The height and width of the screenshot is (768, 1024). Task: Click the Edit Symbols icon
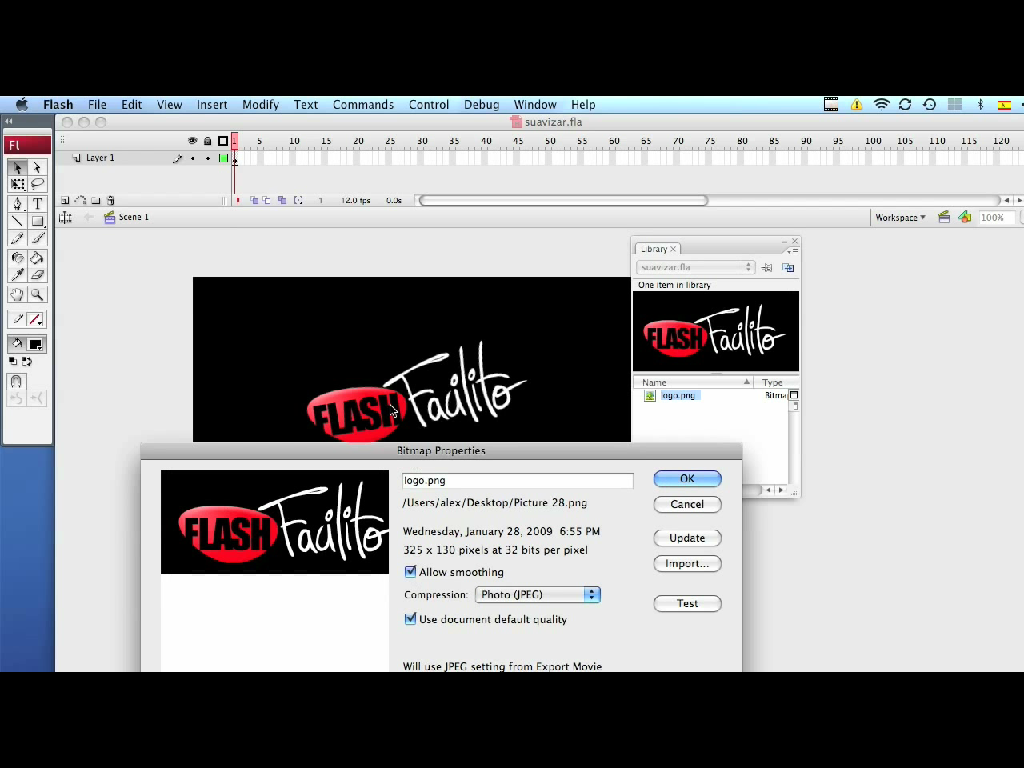(965, 217)
